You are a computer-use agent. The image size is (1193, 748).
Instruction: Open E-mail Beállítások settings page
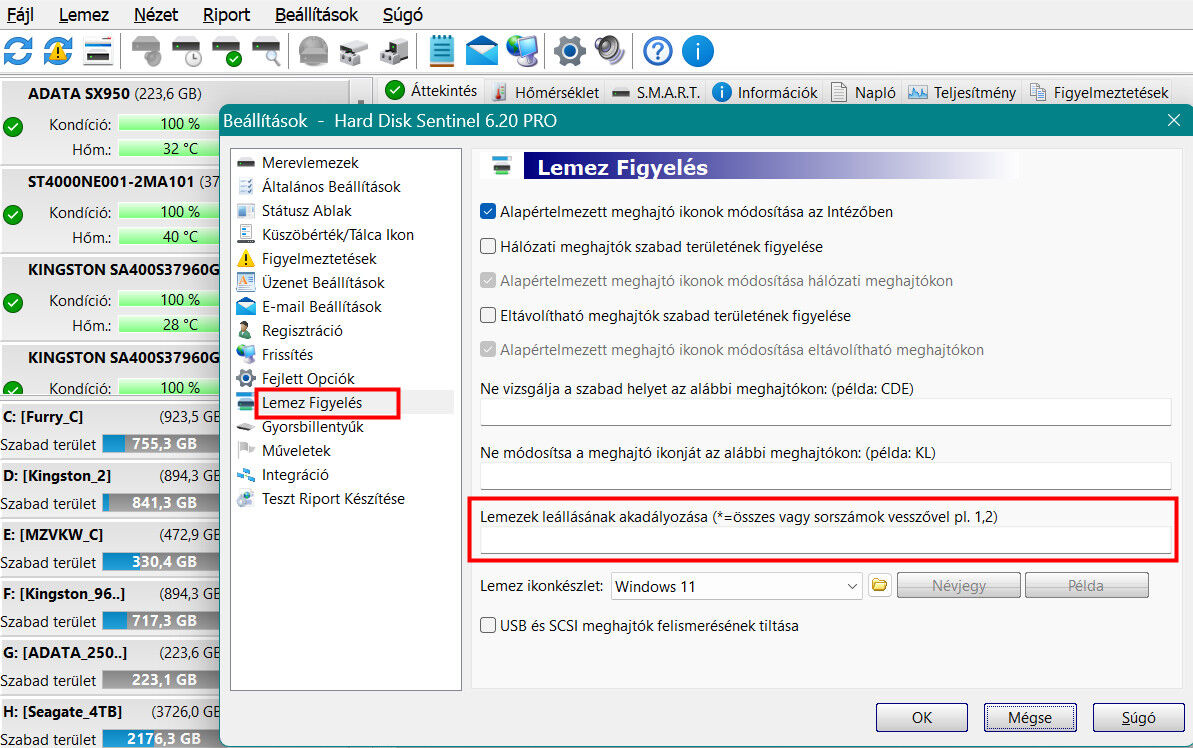point(322,307)
